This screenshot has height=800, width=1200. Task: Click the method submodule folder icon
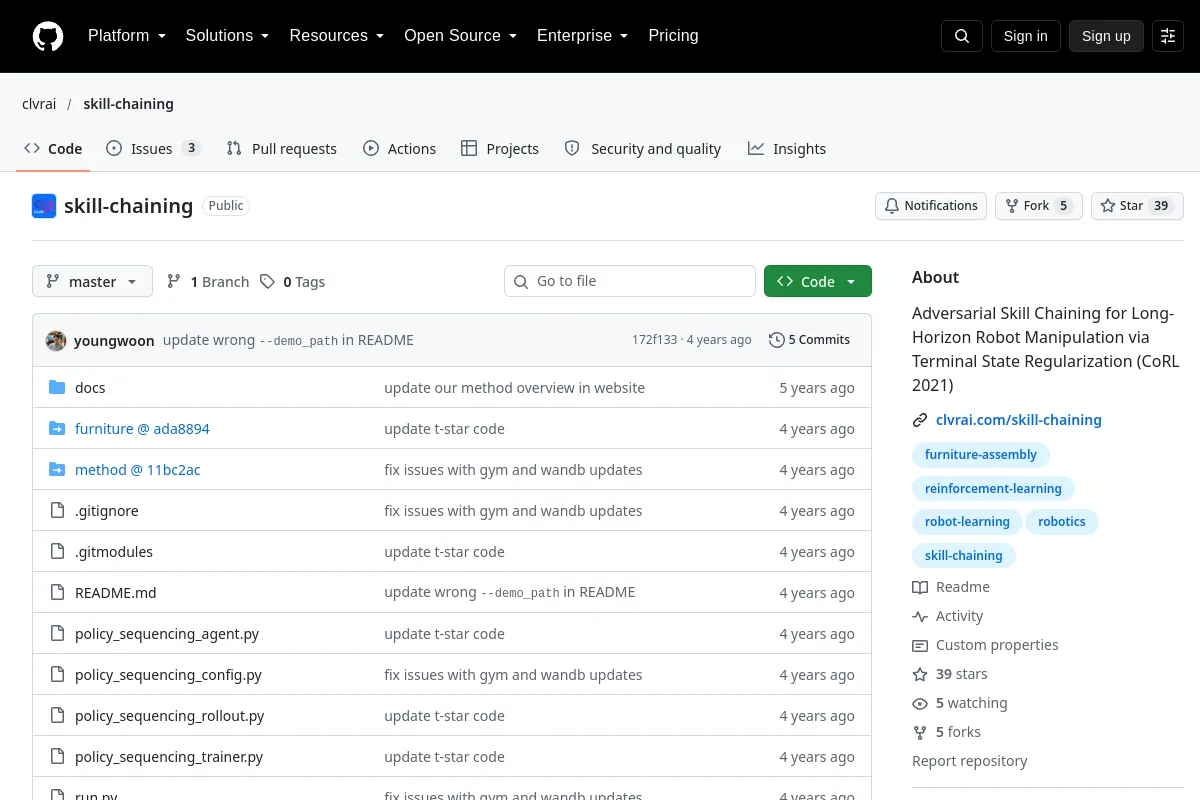pos(57,470)
